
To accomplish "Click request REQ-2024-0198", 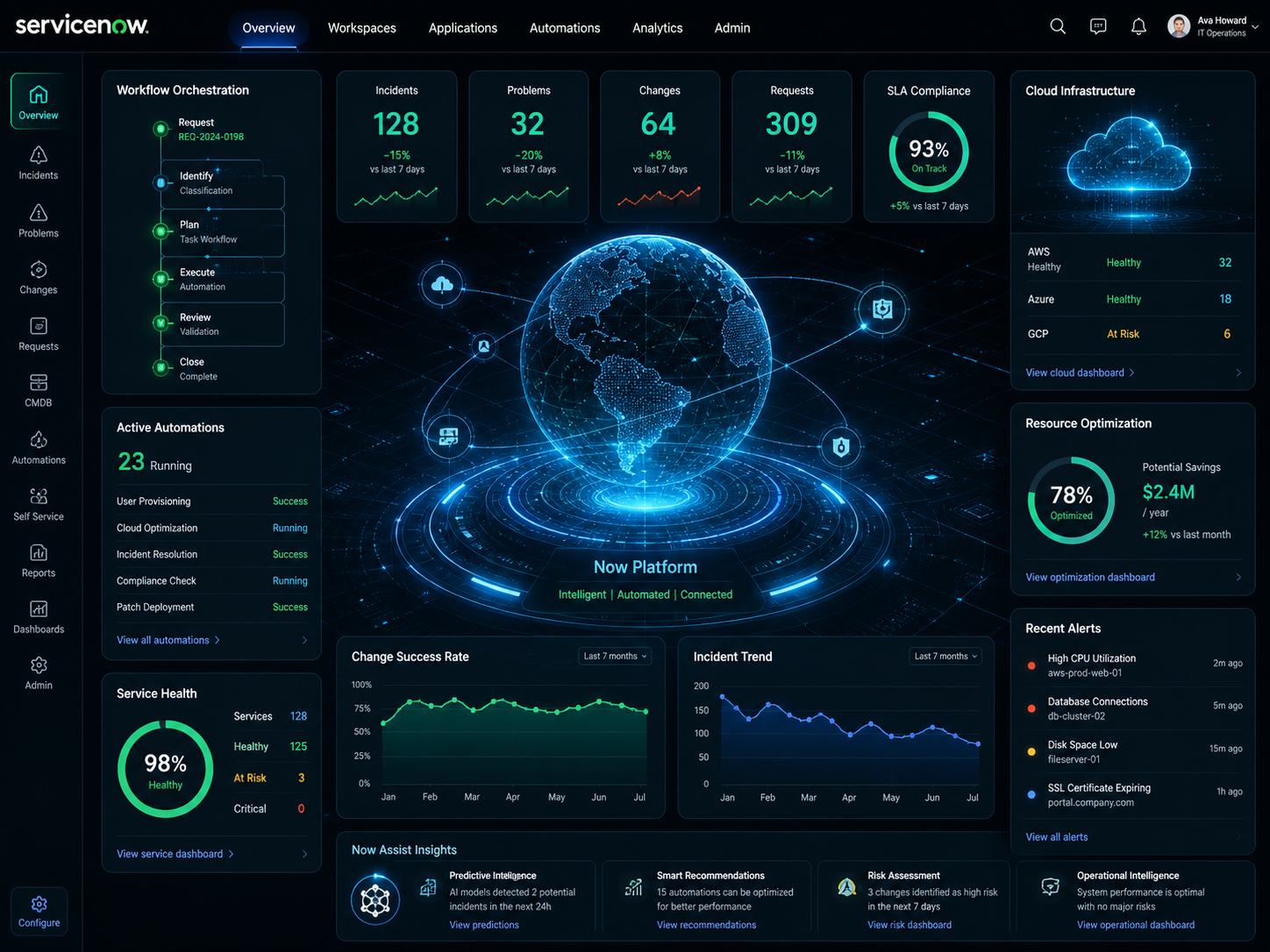I will [x=211, y=137].
